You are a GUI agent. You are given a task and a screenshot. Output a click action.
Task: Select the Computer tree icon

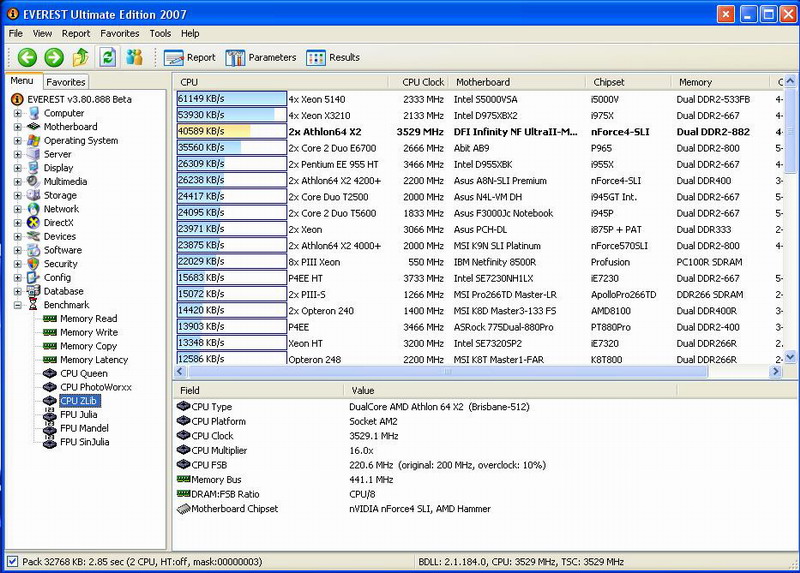(34, 113)
